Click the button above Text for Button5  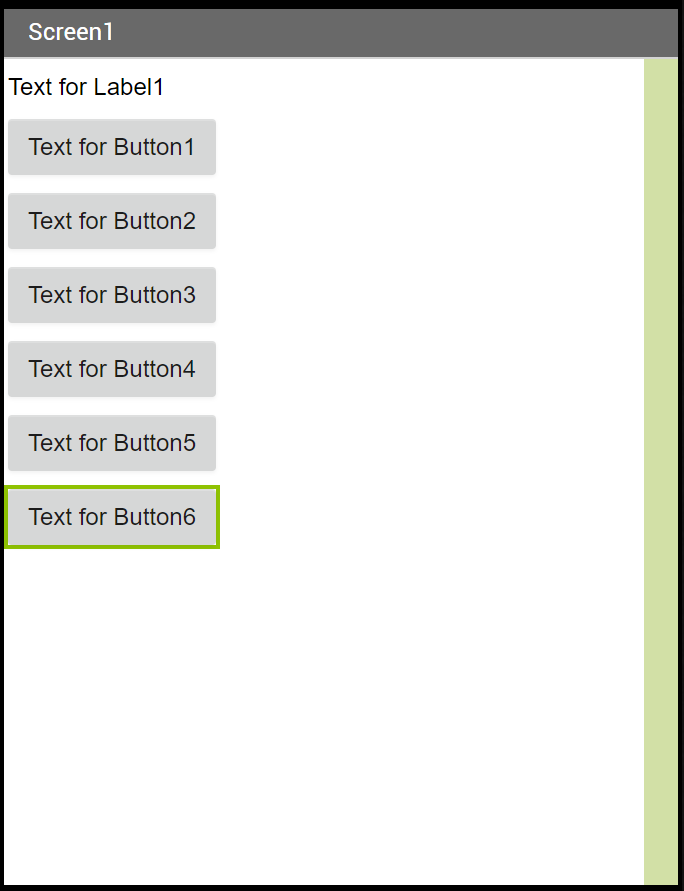click(x=112, y=369)
